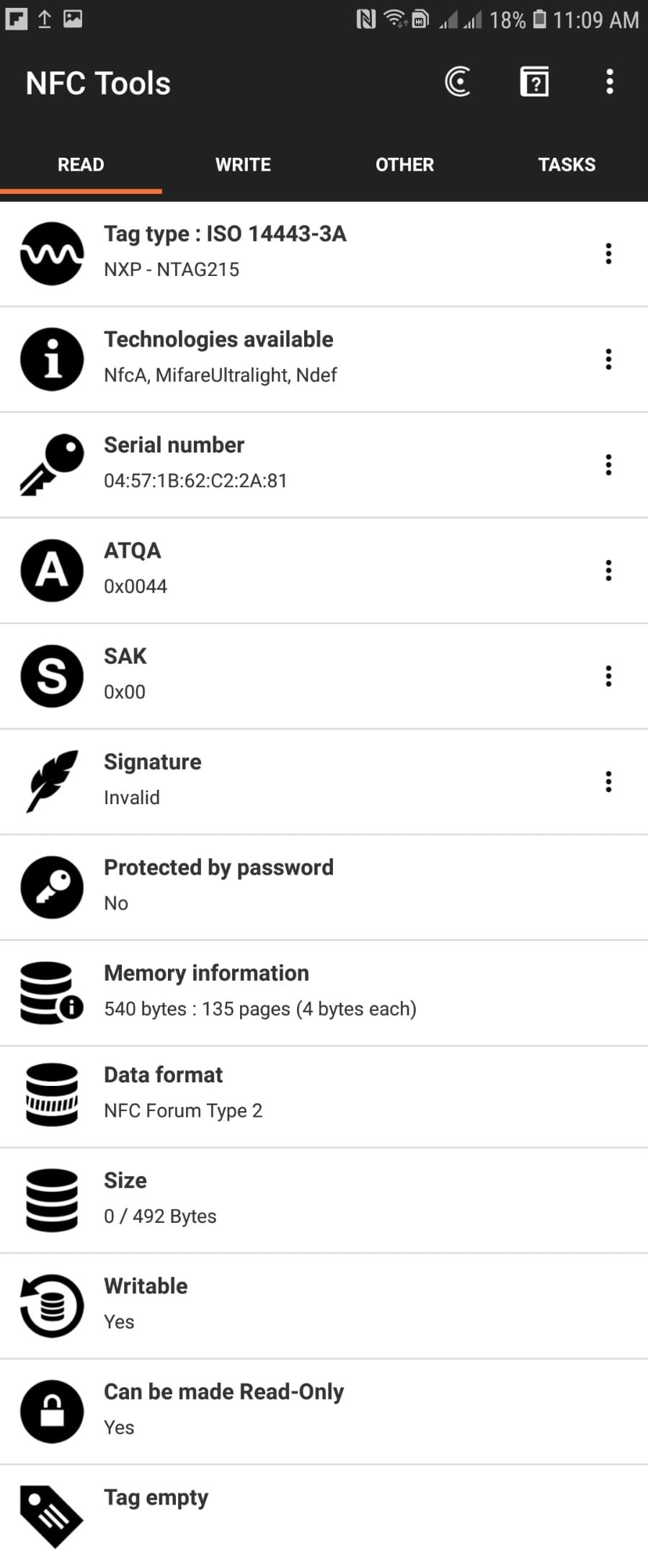
Task: Open options for Tag type row
Action: pos(608,254)
